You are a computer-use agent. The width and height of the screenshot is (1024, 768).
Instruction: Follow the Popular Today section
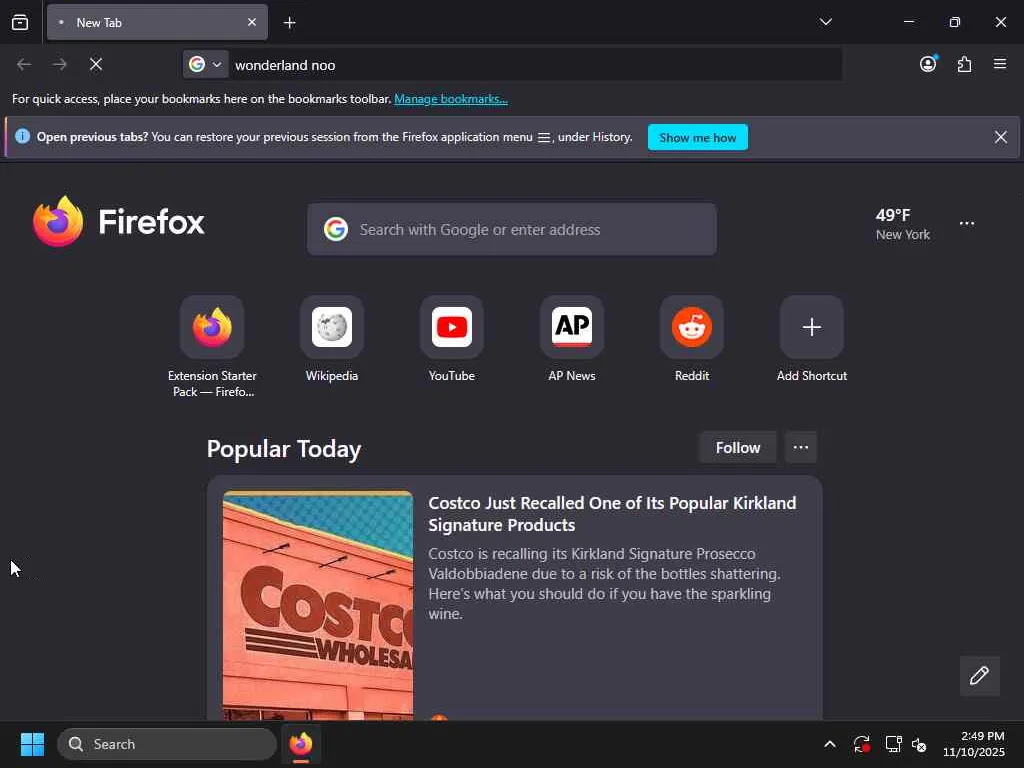(x=737, y=447)
